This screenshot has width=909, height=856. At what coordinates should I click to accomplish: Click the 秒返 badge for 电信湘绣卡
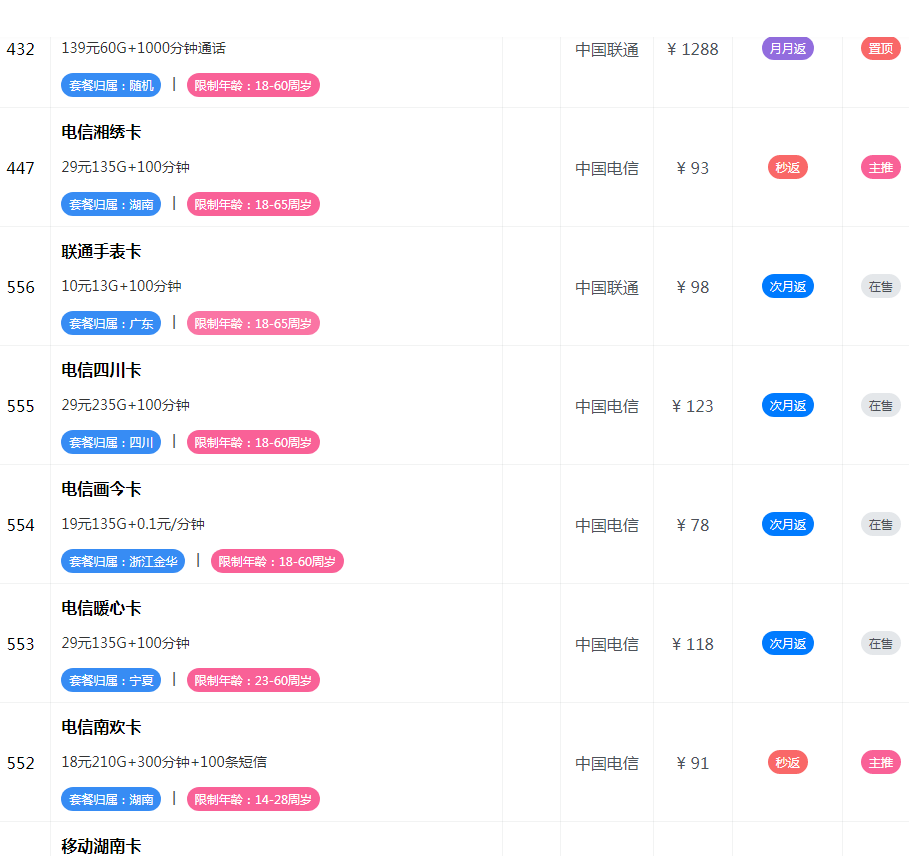pos(787,167)
